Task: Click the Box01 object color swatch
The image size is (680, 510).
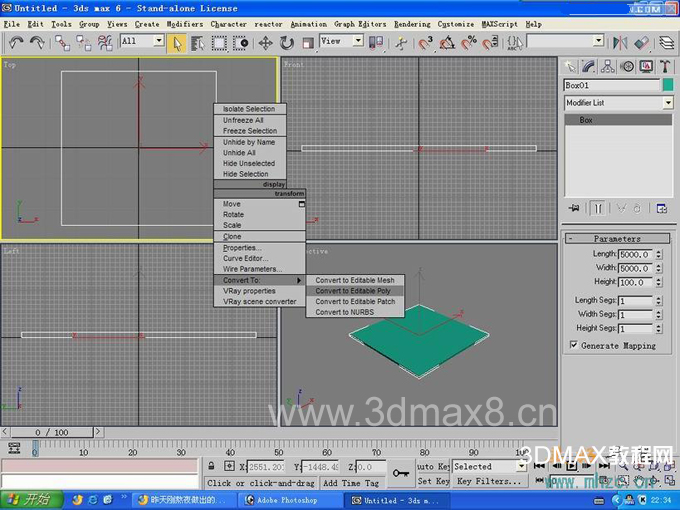Action: 668,85
